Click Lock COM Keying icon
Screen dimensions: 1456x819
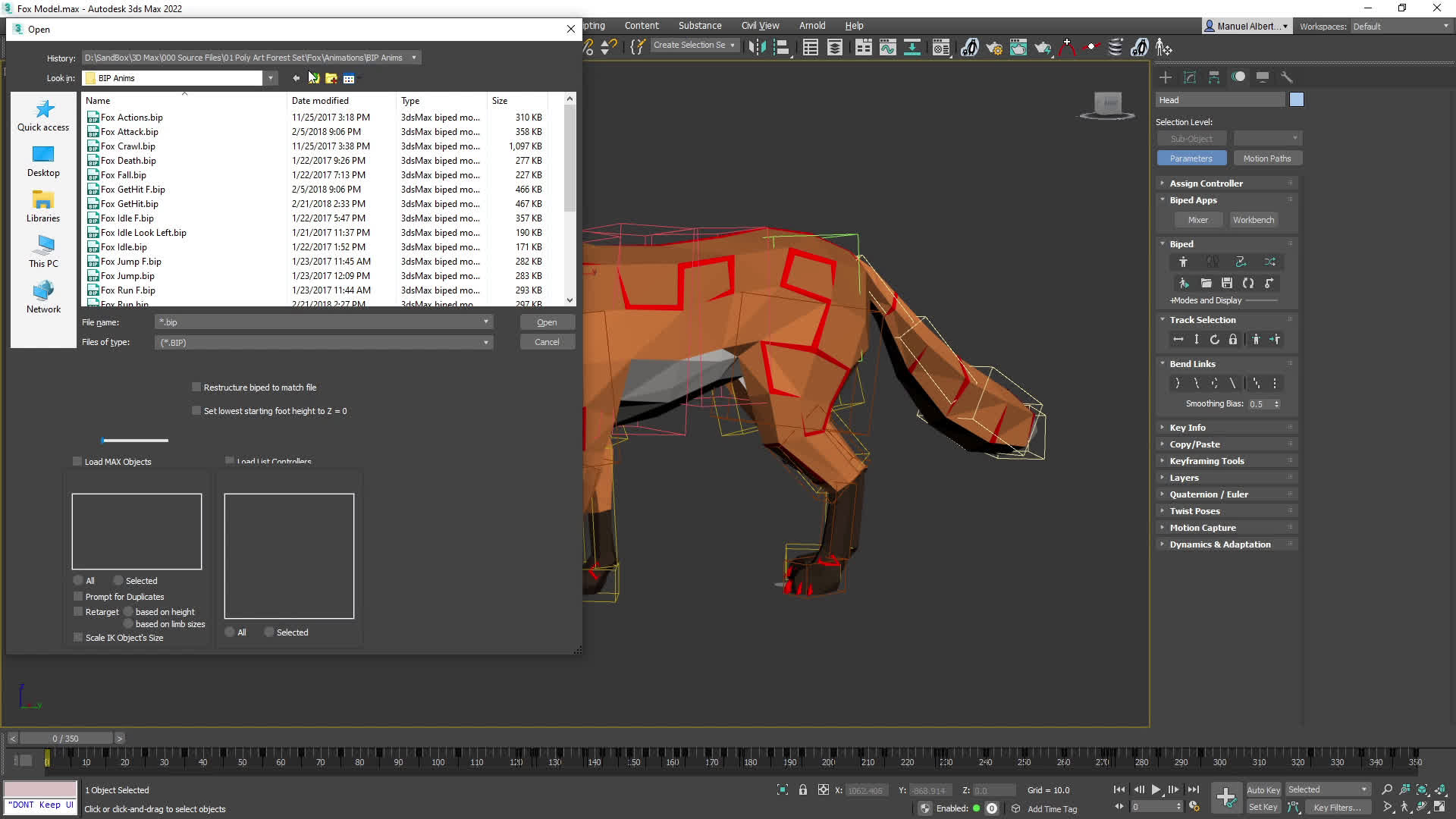pos(1233,340)
